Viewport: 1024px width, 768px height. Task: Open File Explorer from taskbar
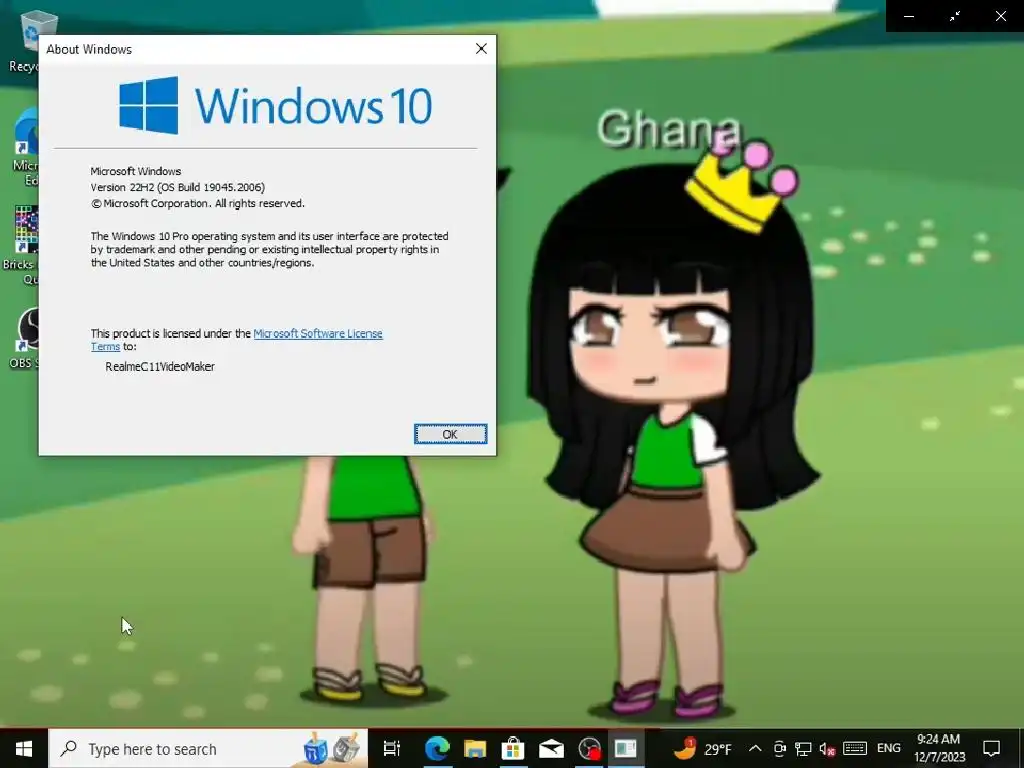[475, 748]
